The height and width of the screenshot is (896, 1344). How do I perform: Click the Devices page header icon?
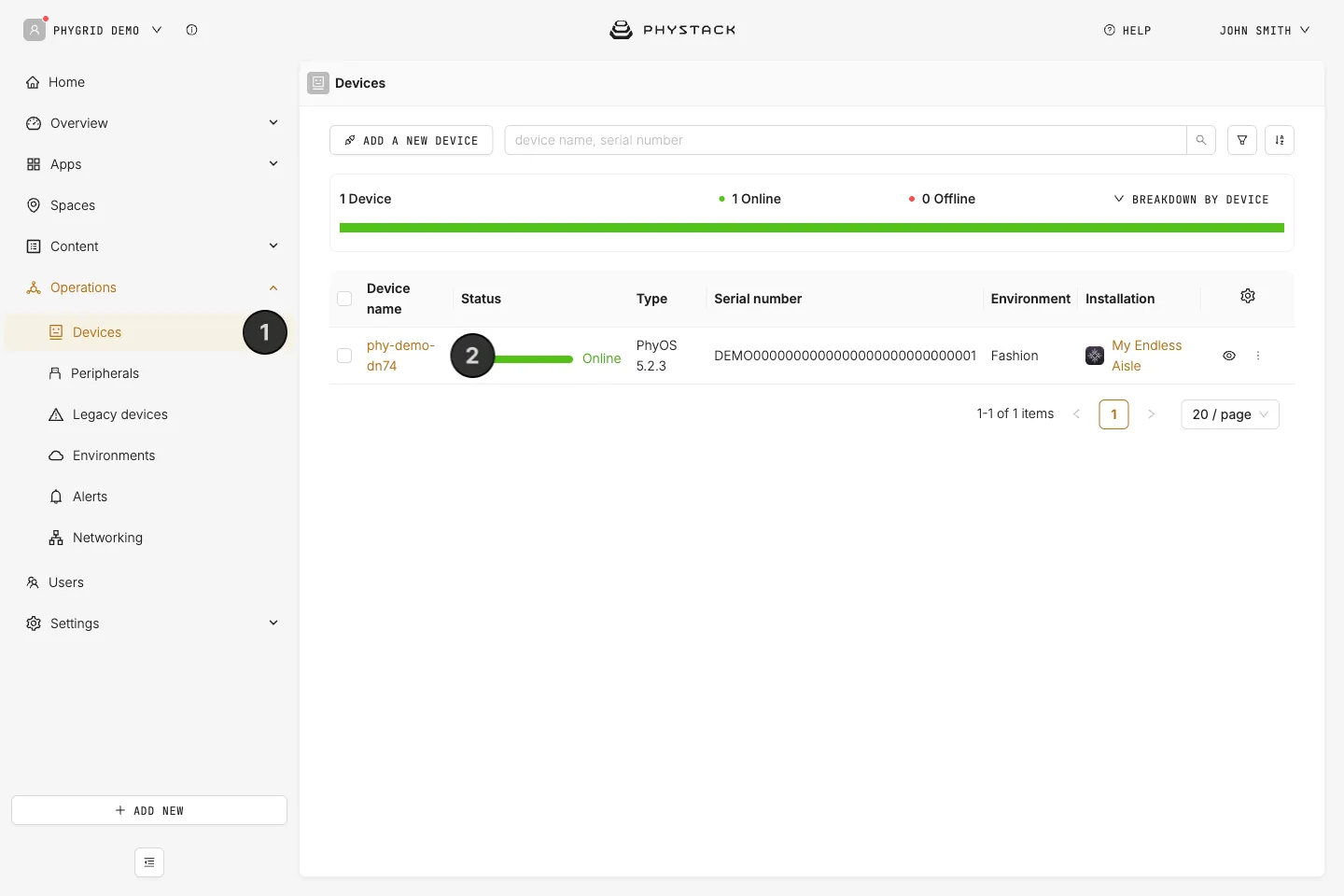(x=318, y=83)
